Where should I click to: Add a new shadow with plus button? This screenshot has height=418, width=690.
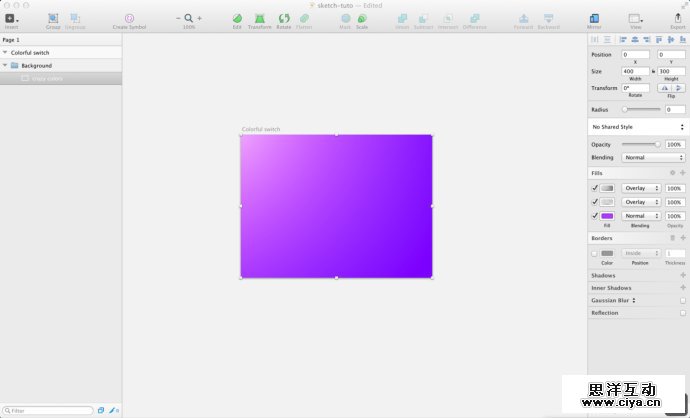point(682,275)
